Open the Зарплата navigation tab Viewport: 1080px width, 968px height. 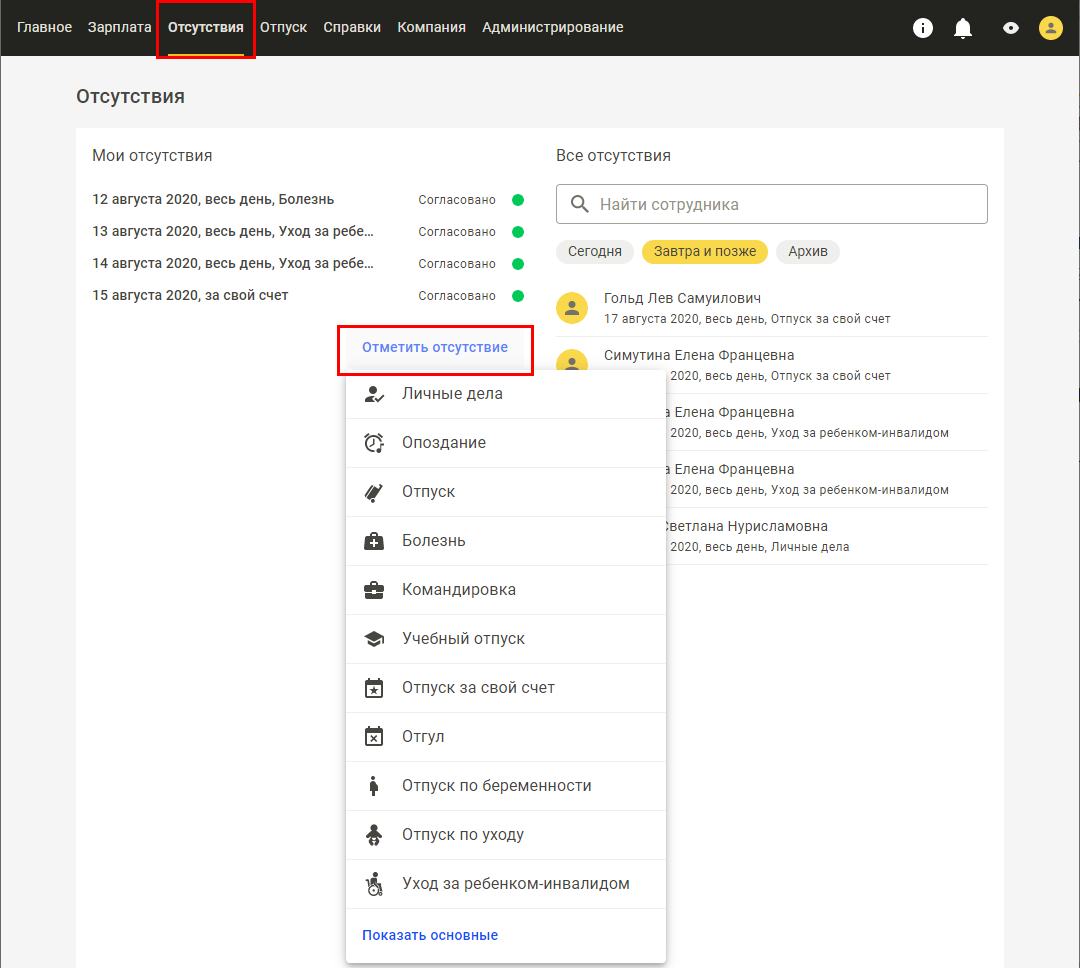120,28
